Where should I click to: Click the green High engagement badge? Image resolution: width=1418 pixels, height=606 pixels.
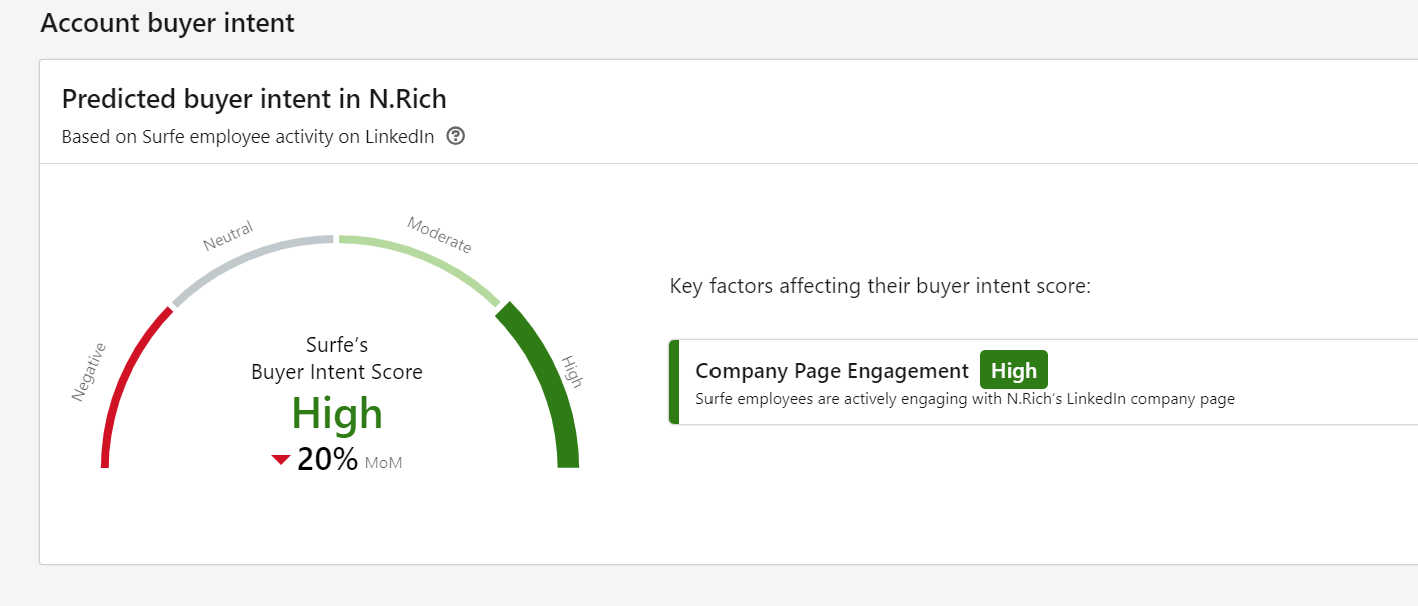pyautogui.click(x=1013, y=371)
